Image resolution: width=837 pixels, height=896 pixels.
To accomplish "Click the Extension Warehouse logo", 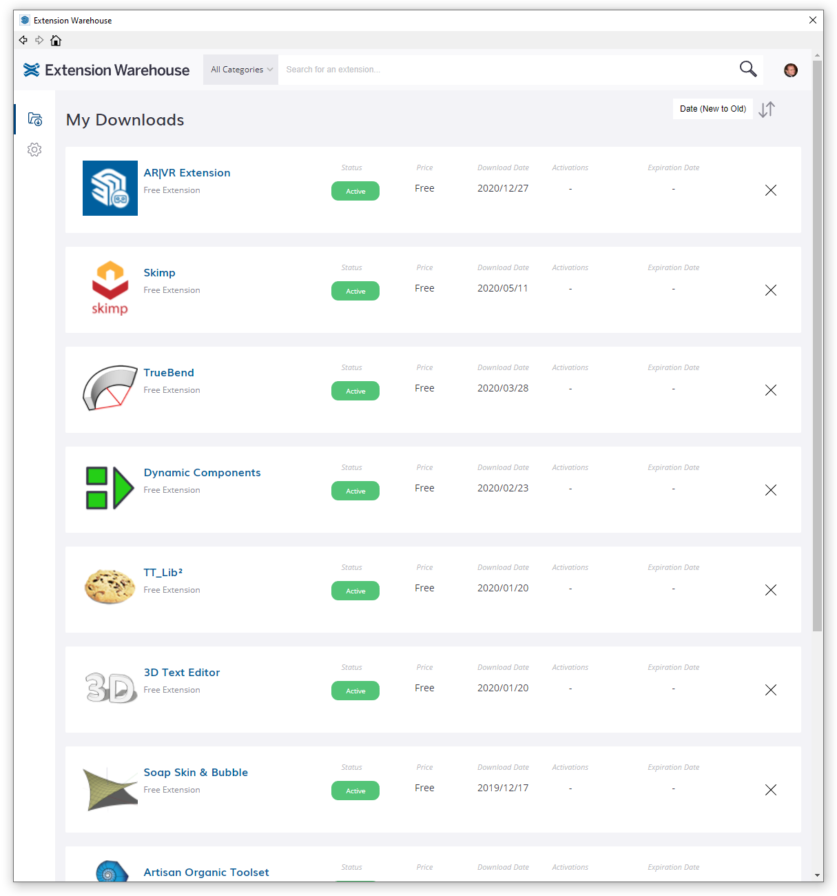I will (x=106, y=70).
